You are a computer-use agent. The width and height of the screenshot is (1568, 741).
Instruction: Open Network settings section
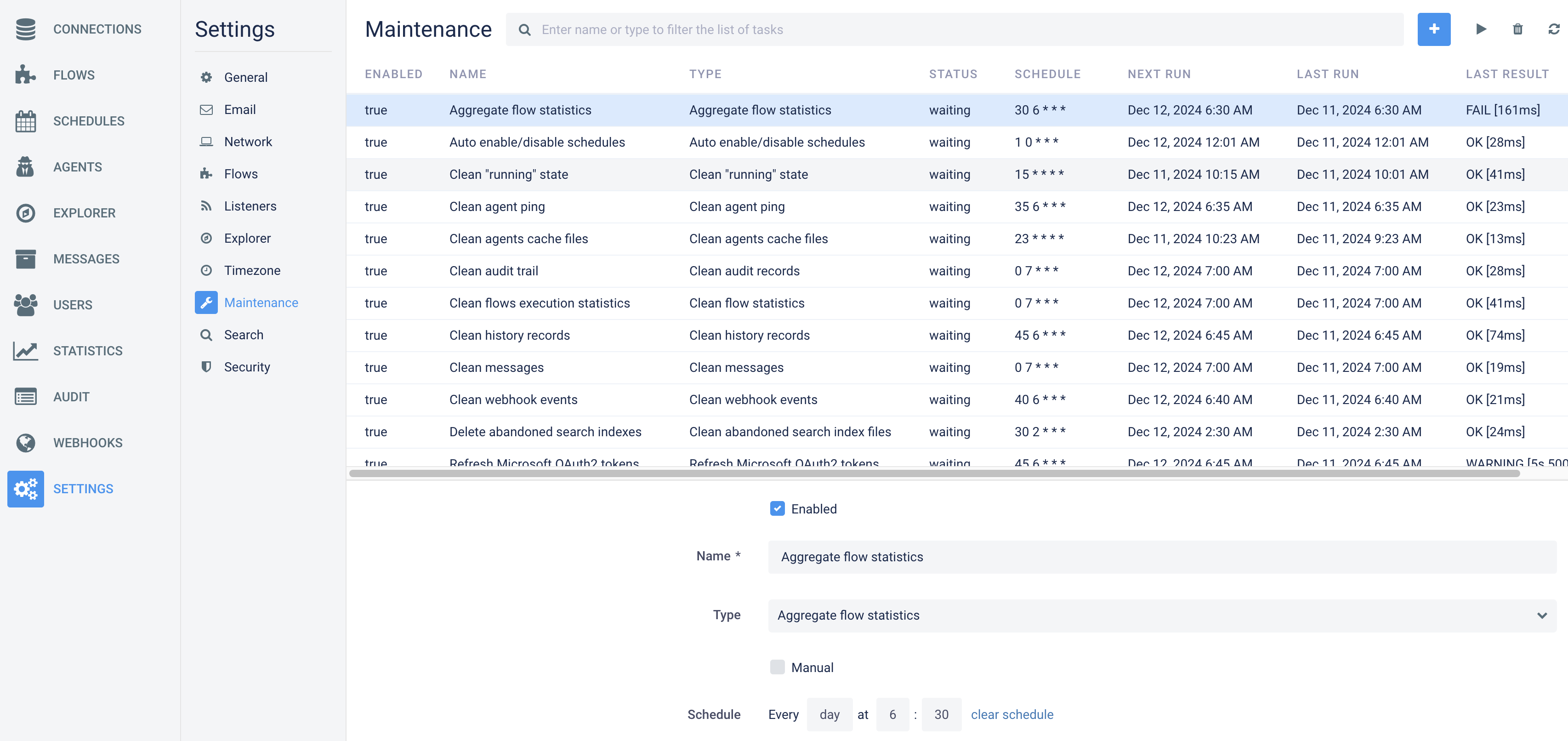248,142
